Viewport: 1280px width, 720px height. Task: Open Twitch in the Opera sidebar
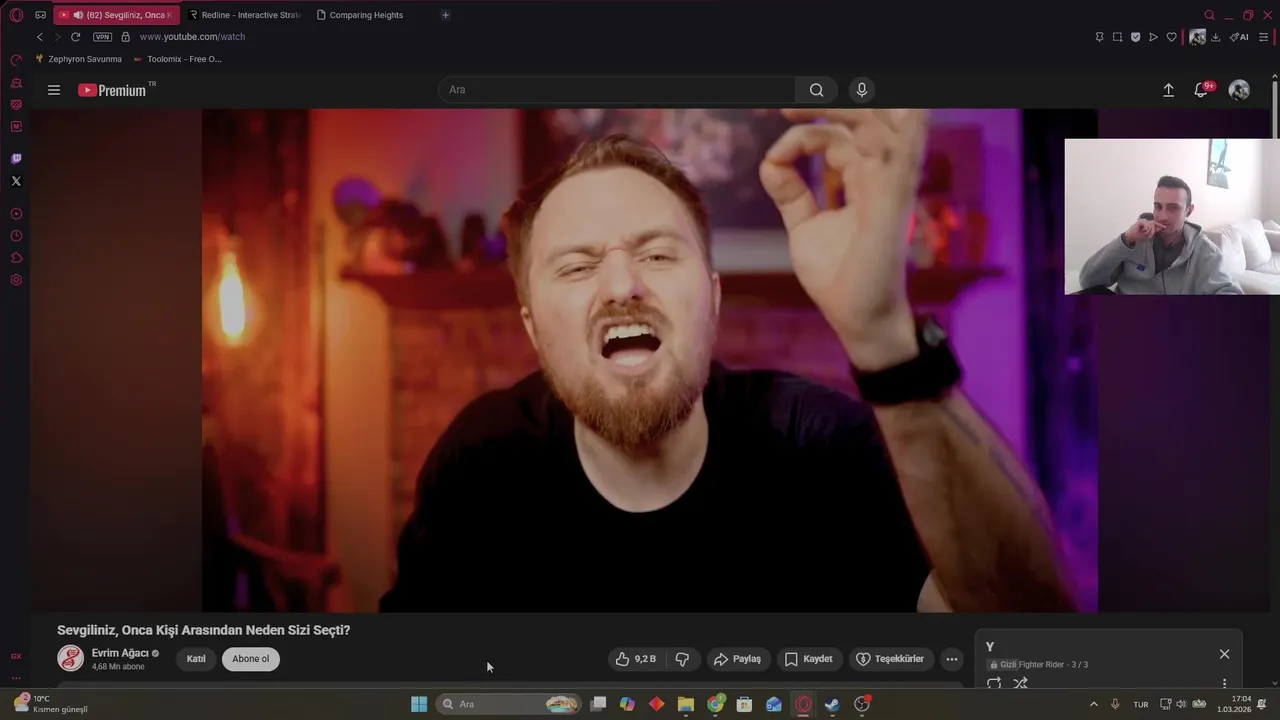[x=16, y=159]
